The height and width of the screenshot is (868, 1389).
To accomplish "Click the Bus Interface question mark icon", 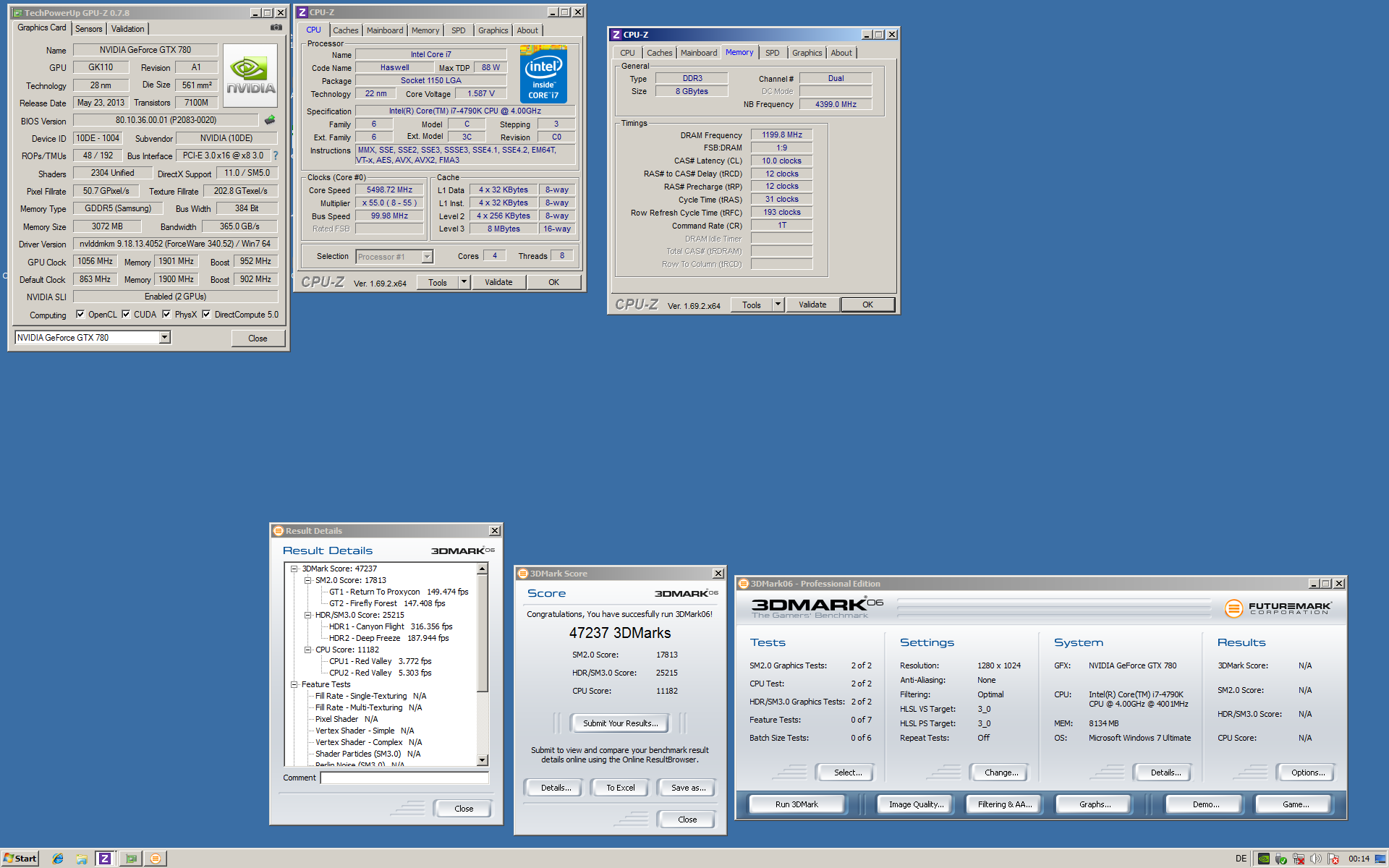I will [x=275, y=156].
